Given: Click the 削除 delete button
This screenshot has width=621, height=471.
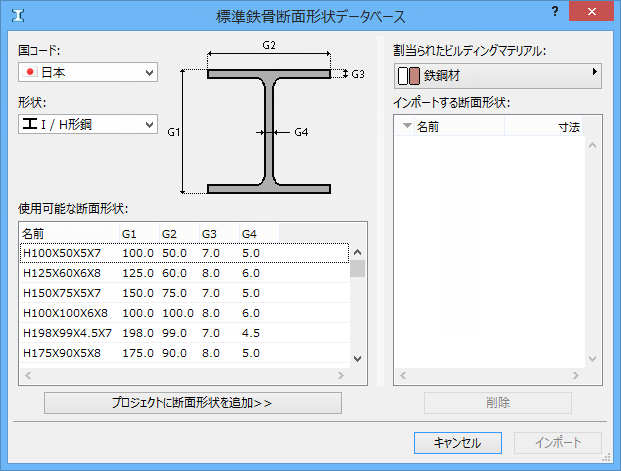Looking at the screenshot, I should point(498,403).
